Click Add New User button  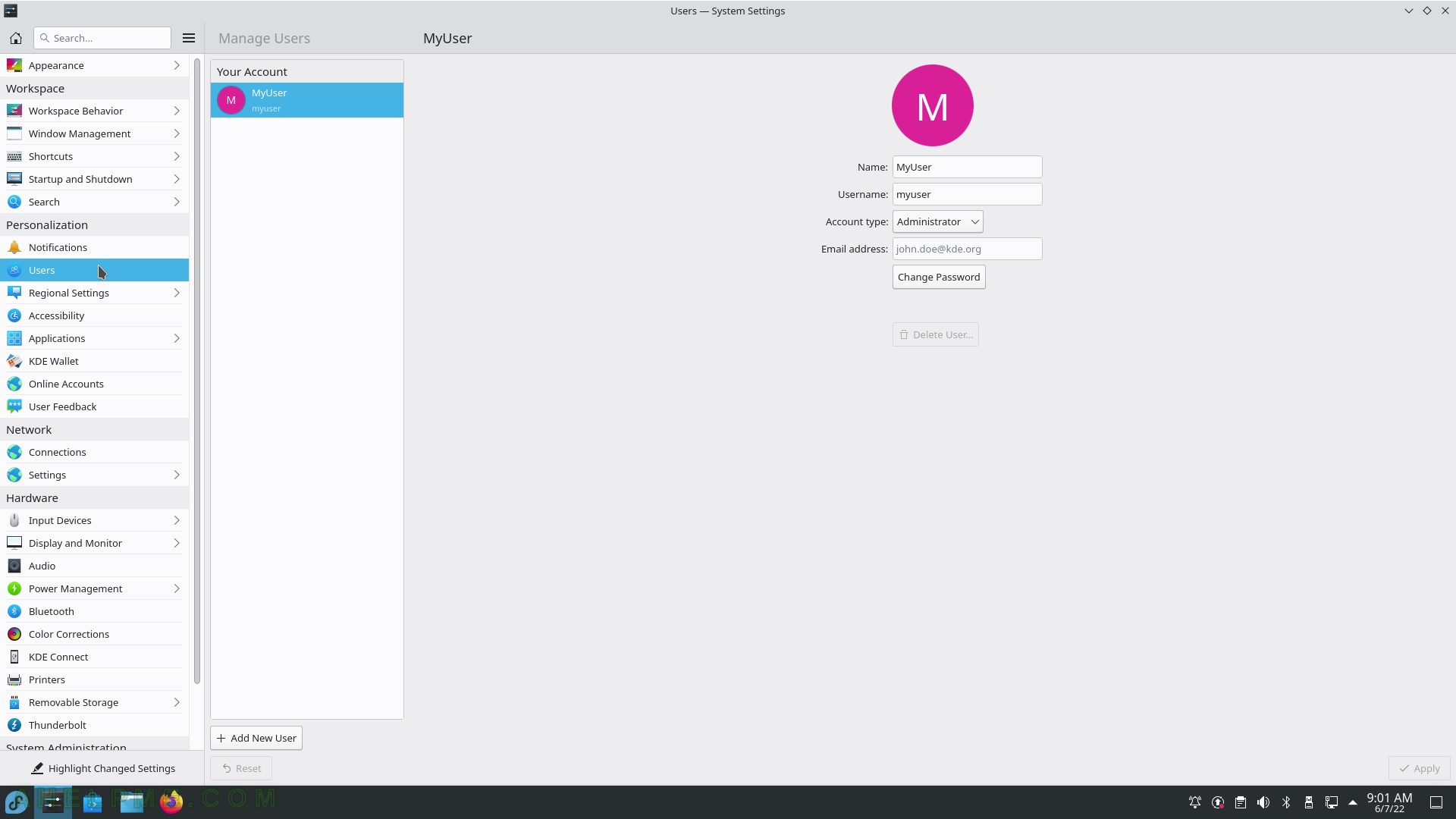click(256, 738)
